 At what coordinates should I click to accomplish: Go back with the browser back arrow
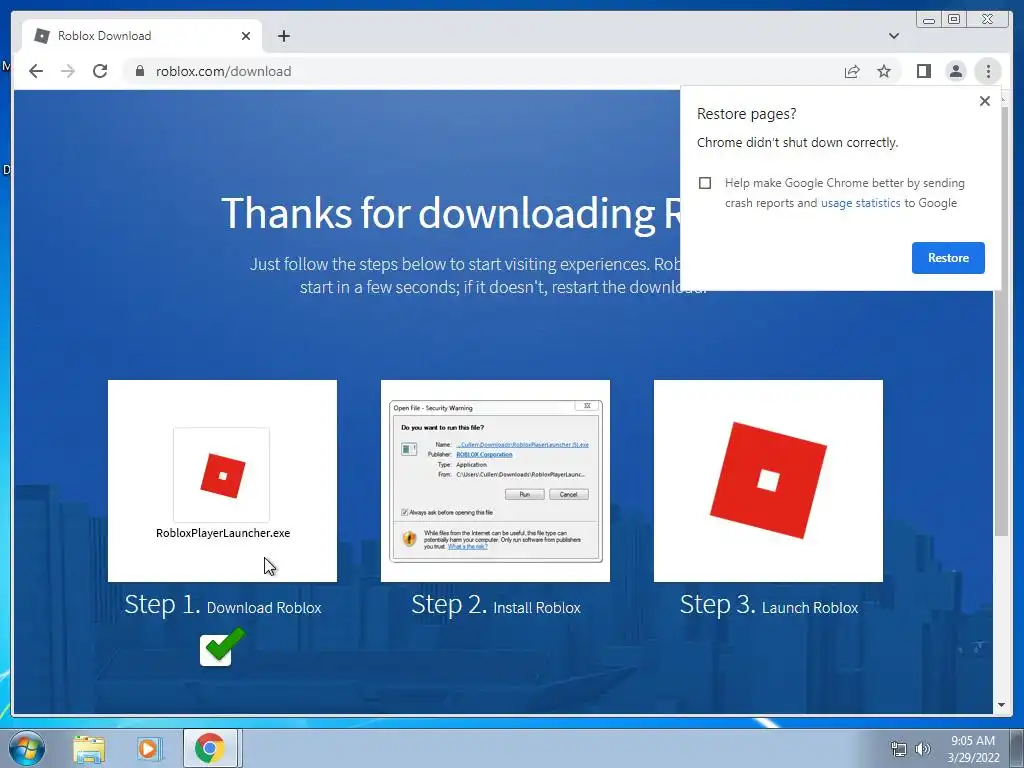coord(36,71)
